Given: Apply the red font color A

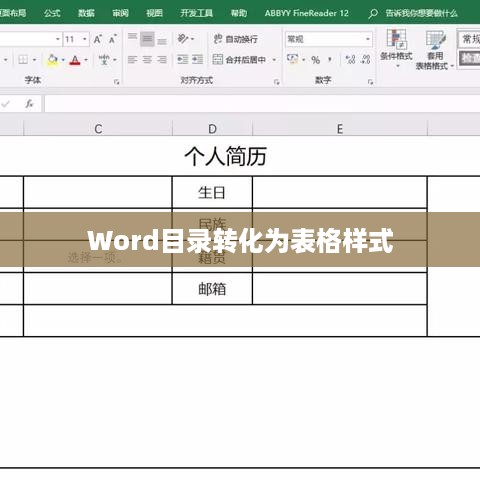Looking at the screenshot, I should point(75,60).
